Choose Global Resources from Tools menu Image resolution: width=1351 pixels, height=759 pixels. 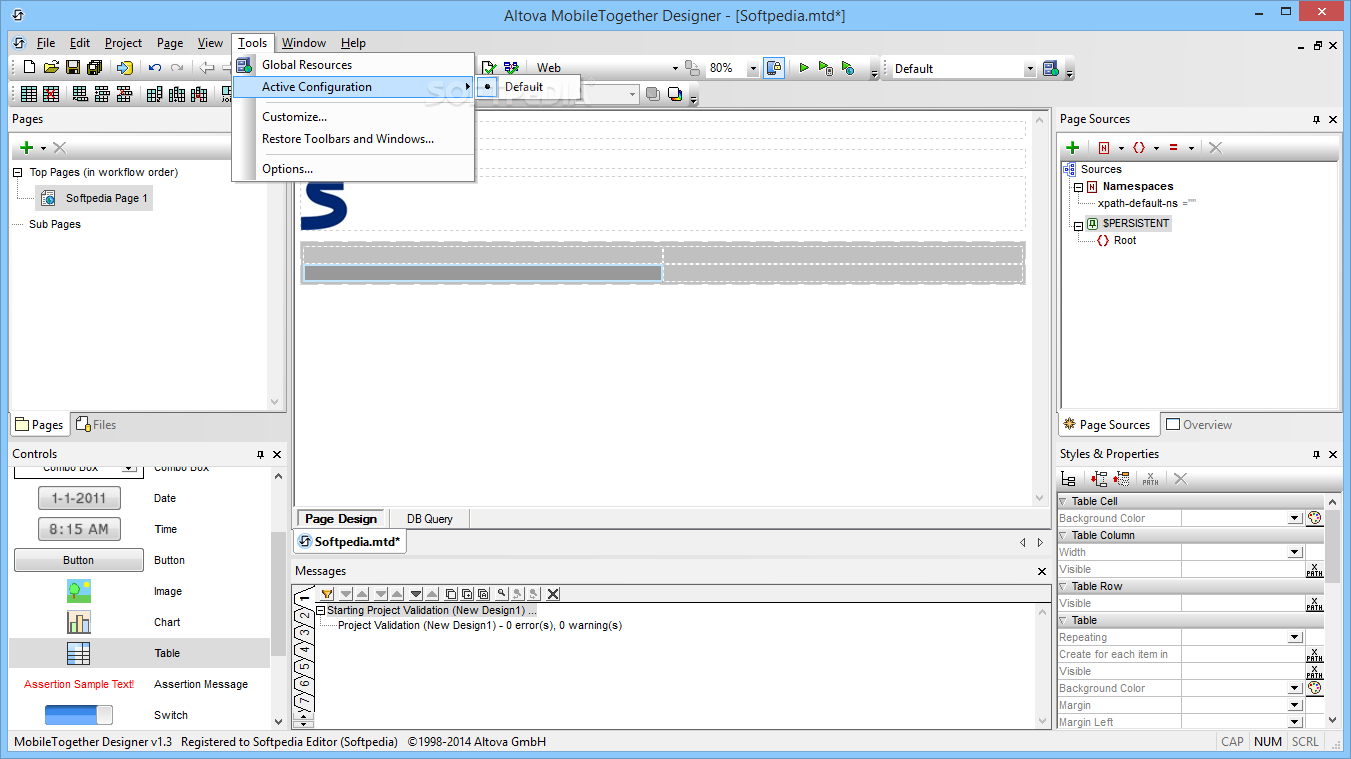[354, 65]
